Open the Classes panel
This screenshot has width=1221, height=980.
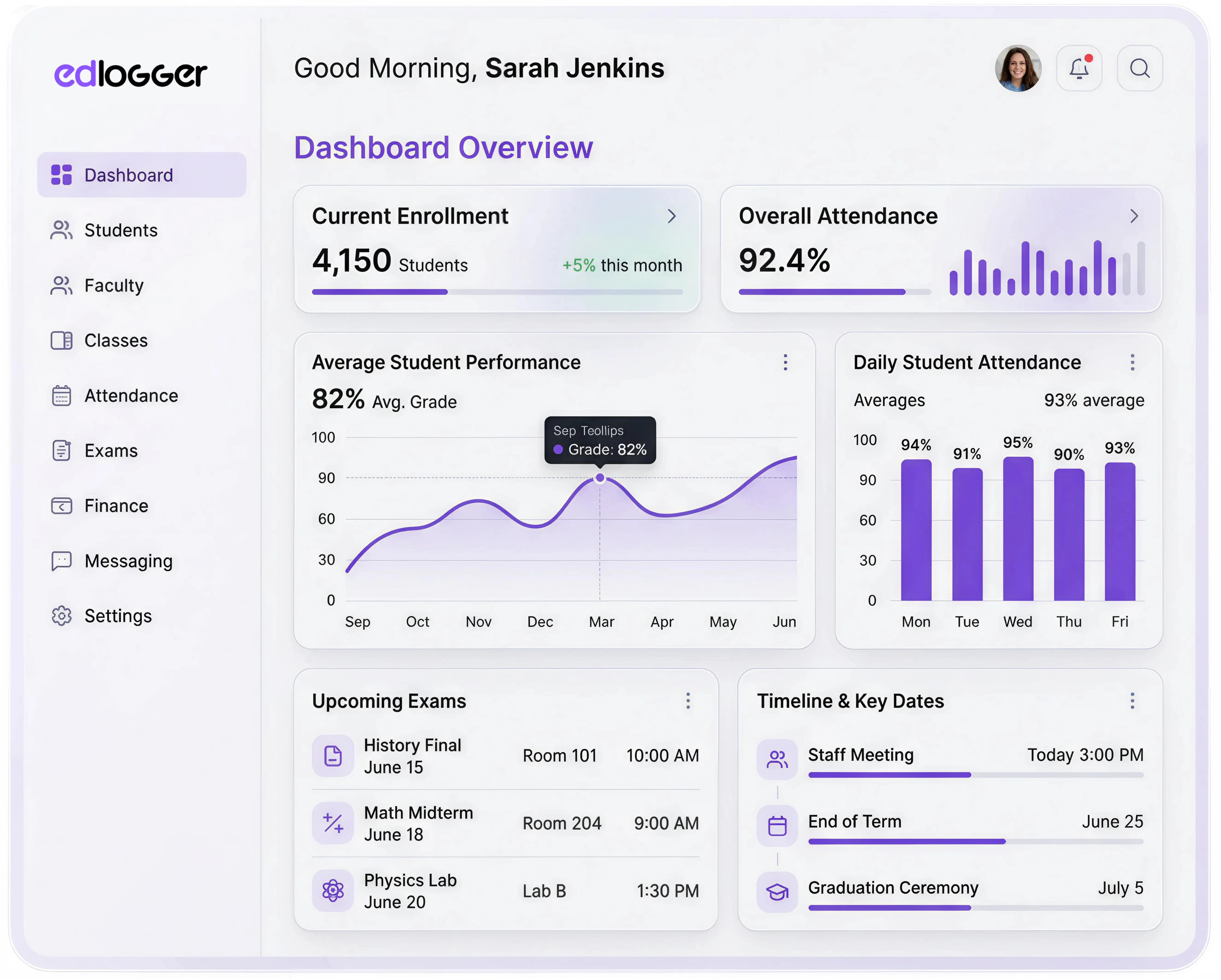(x=116, y=340)
